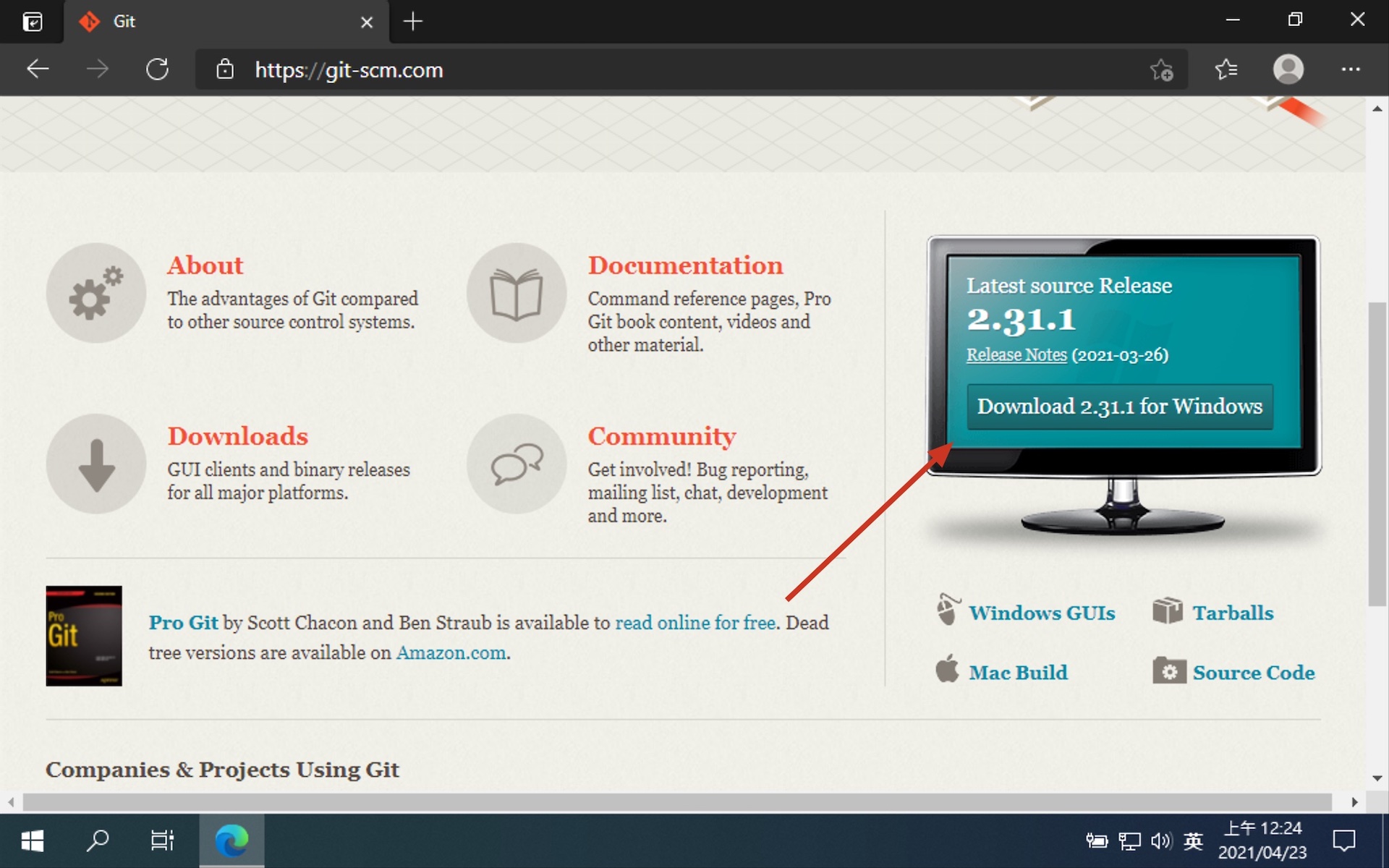This screenshot has height=868, width=1389.
Task: Click the Source Code icon
Action: [x=1169, y=671]
